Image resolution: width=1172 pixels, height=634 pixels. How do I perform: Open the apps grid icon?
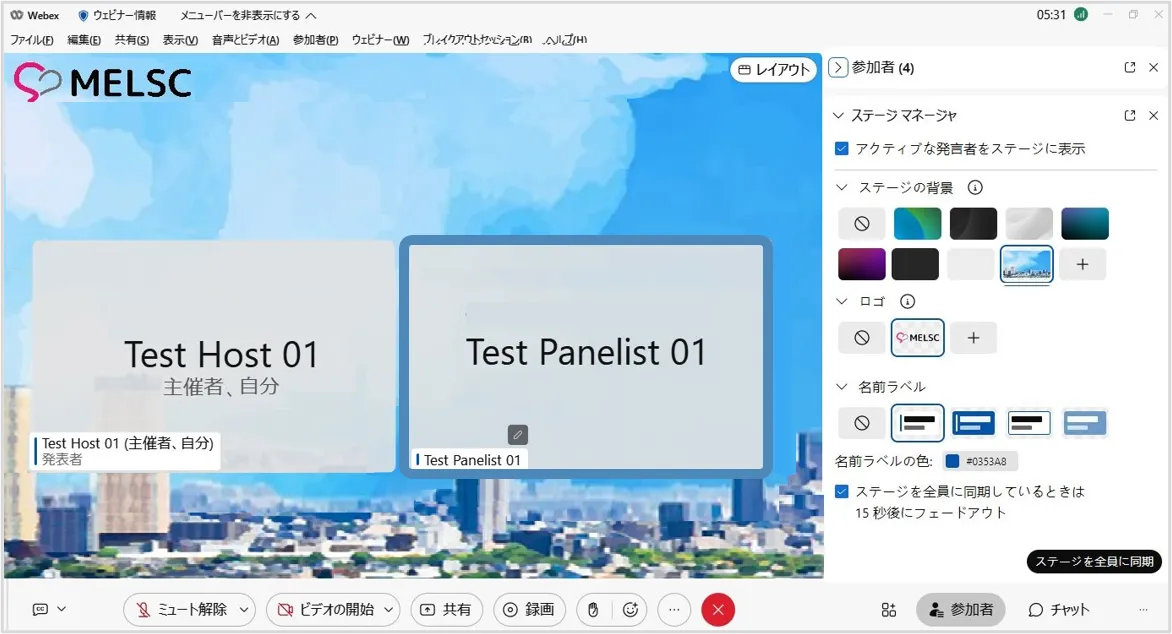tap(889, 609)
